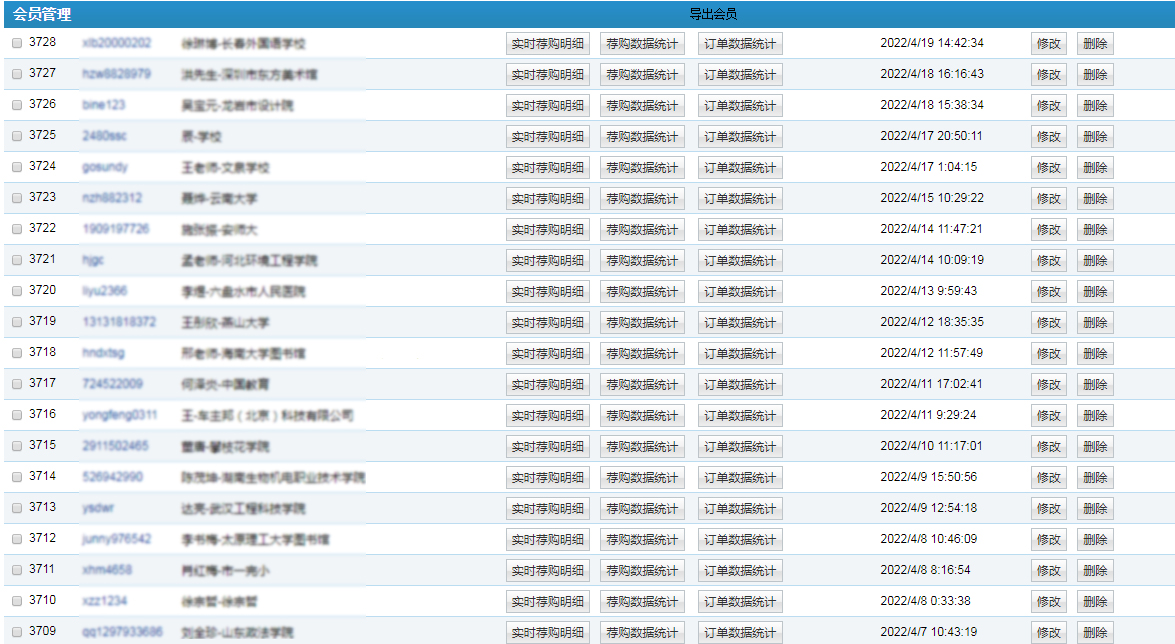
Task: Click 修改 for member 3724
Action: [x=1048, y=168]
